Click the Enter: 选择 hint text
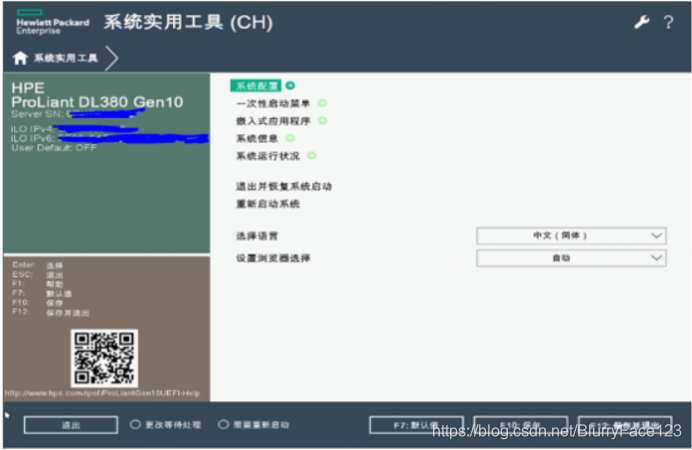This screenshot has width=692, height=450. coord(38,265)
